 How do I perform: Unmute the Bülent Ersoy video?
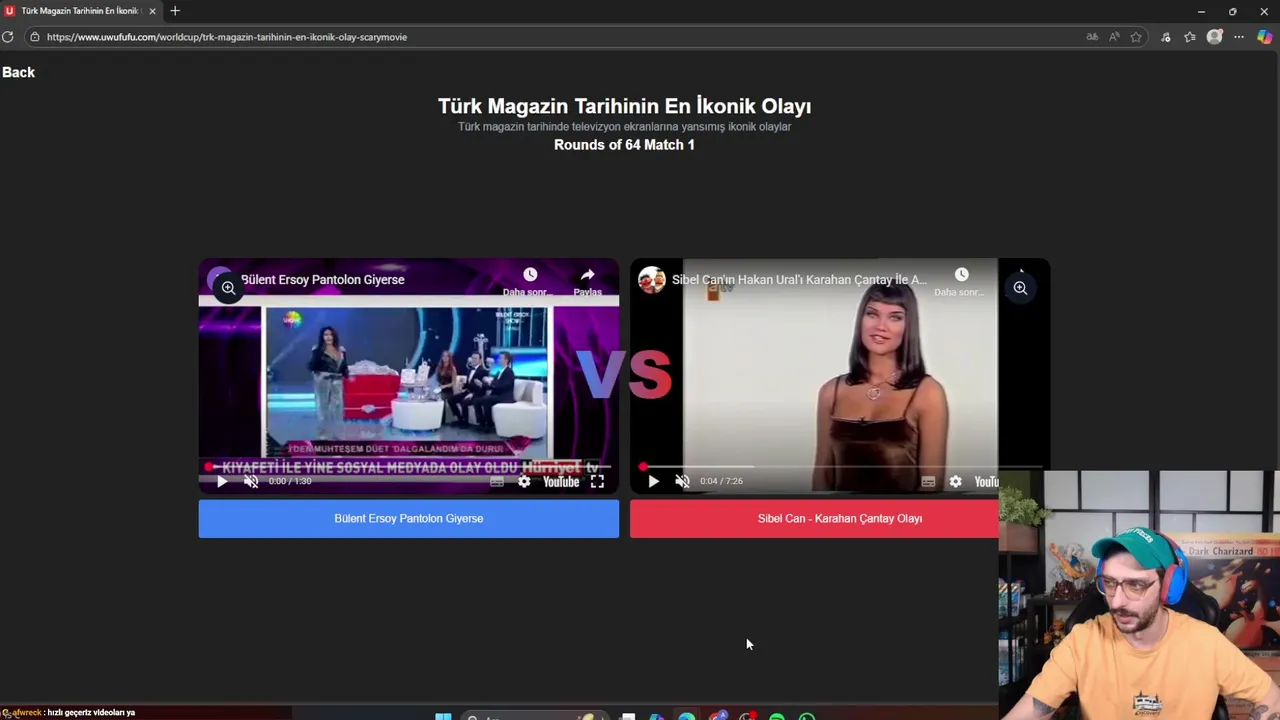point(251,481)
